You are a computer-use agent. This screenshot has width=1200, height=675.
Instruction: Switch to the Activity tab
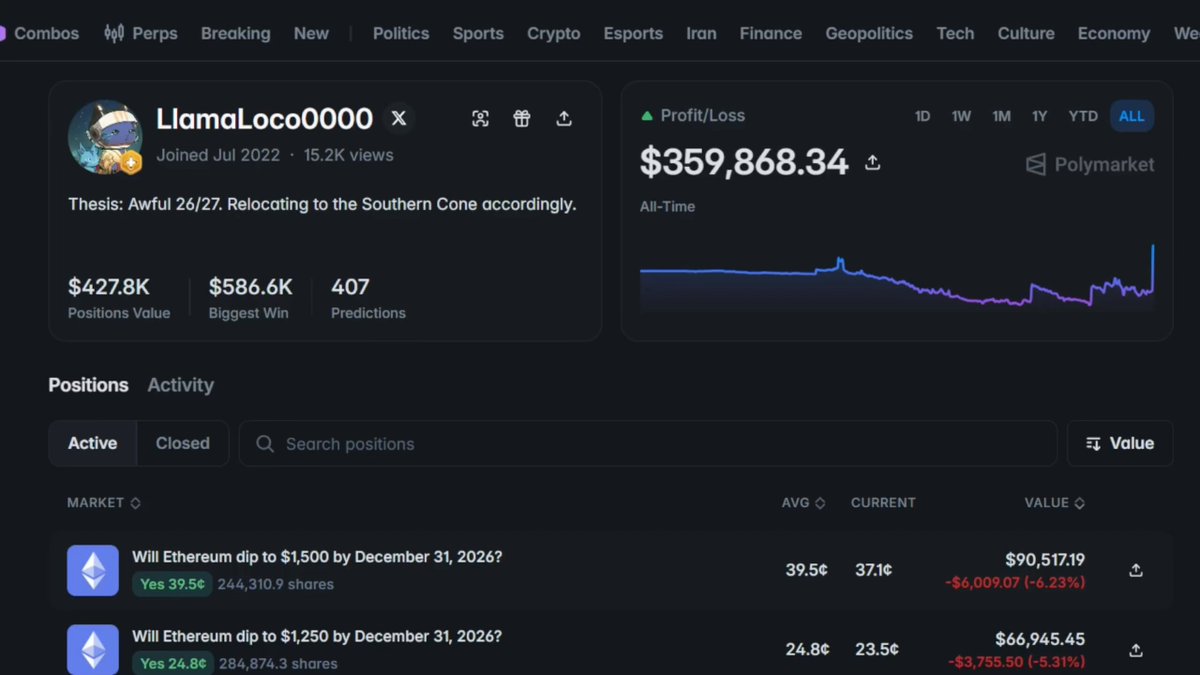pyautogui.click(x=181, y=385)
